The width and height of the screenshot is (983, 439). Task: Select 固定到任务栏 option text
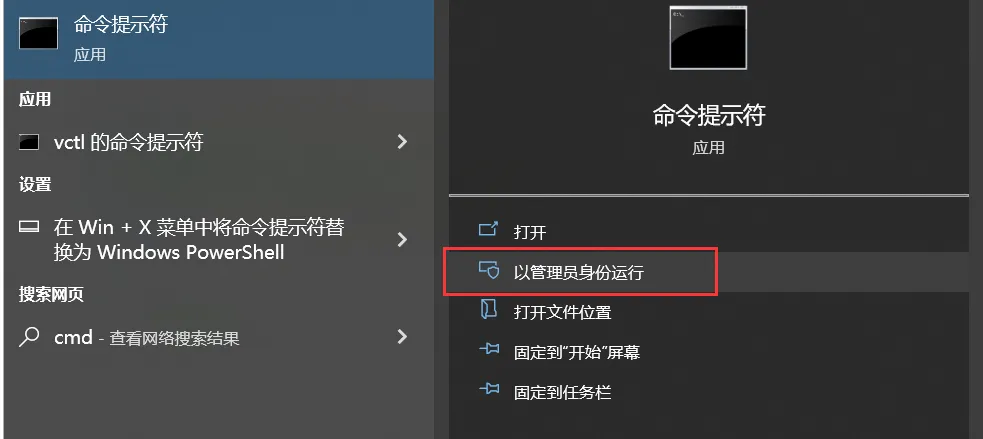tap(562, 393)
